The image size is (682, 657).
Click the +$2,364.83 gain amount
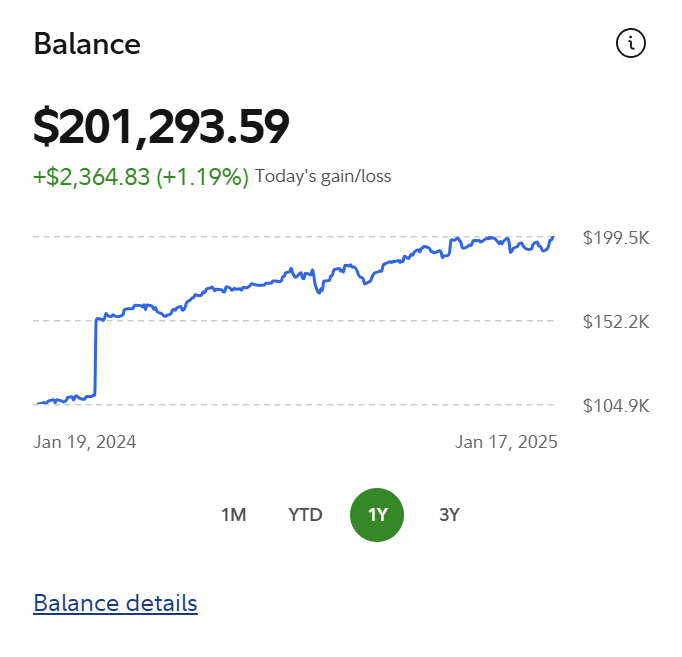click(x=91, y=177)
